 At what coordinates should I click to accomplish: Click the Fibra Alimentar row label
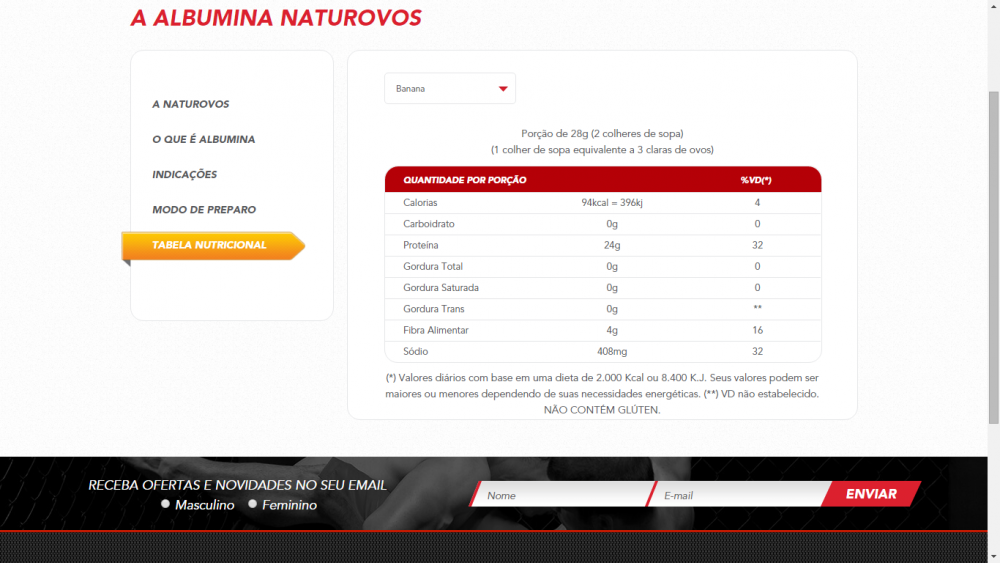pyautogui.click(x=436, y=330)
